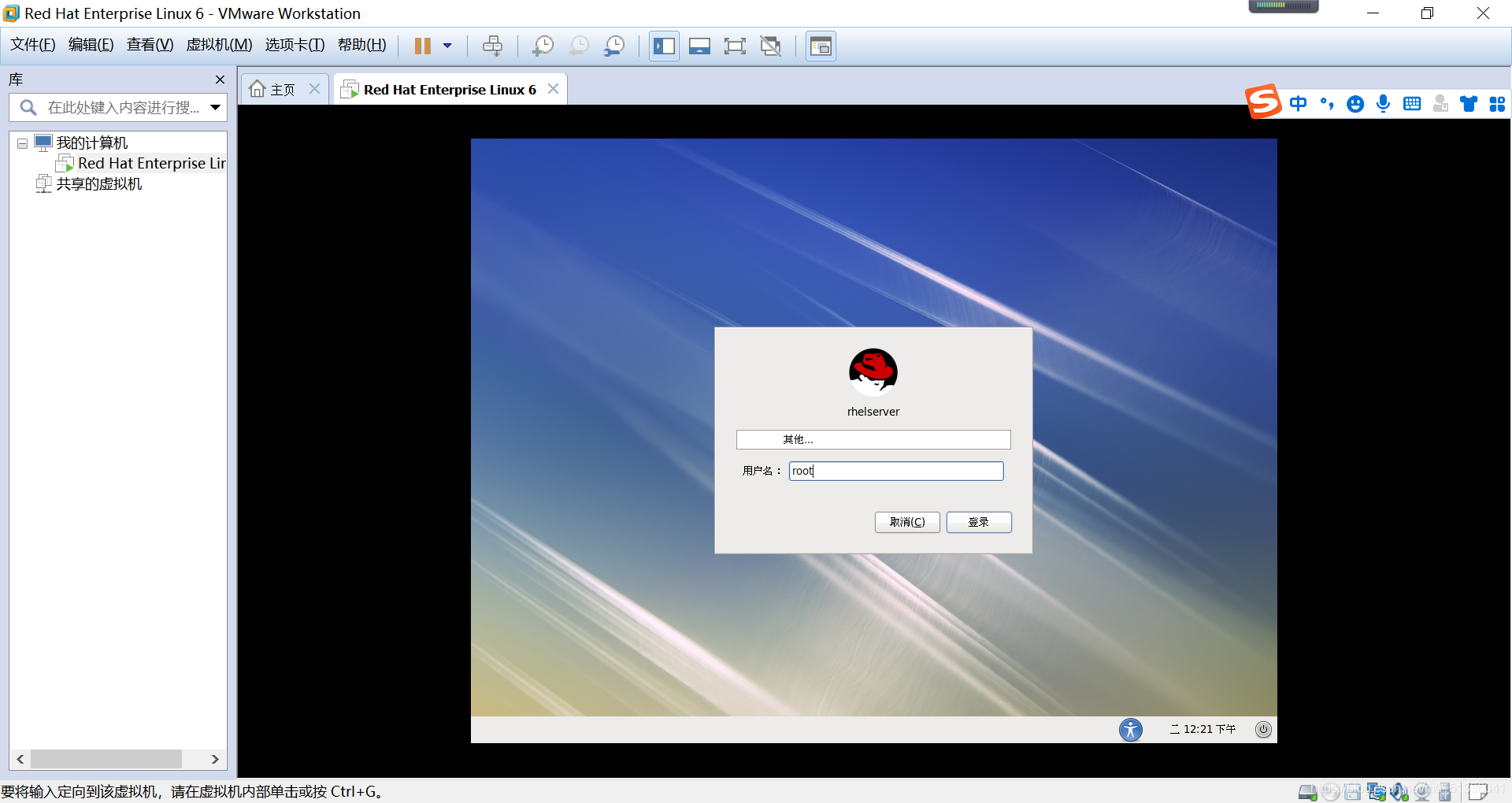Click the Sogou input method S logo
Screen dimensions: 1512x803
pos(1264,102)
